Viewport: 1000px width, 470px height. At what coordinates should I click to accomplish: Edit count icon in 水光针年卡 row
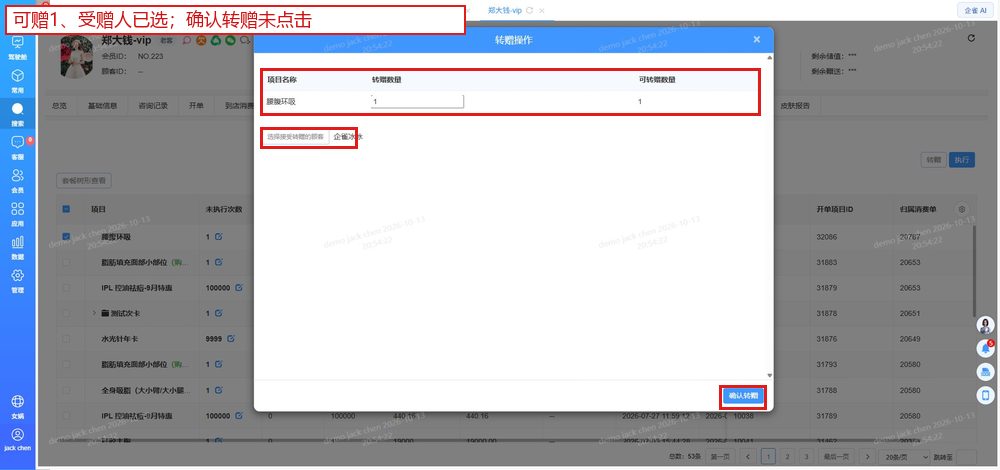[230, 339]
